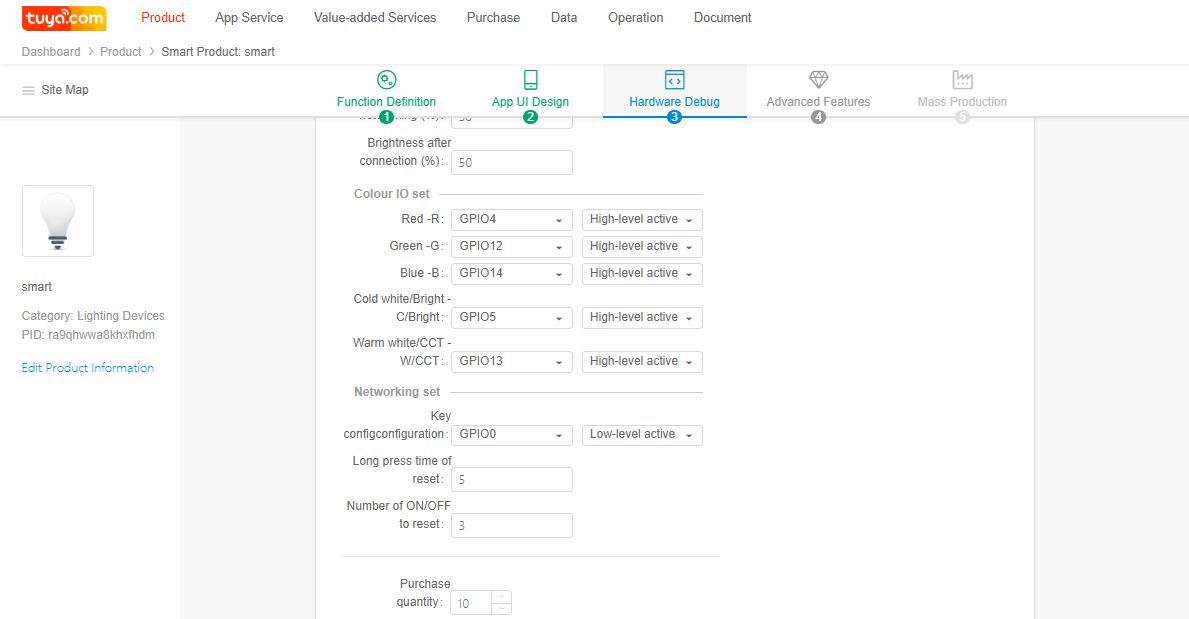The image size is (1189, 619).
Task: Click the Function Definition gear icon
Action: click(387, 80)
